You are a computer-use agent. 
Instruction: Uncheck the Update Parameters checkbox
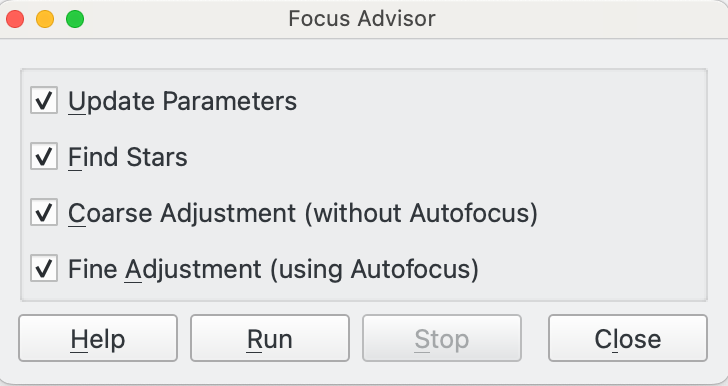[44, 100]
